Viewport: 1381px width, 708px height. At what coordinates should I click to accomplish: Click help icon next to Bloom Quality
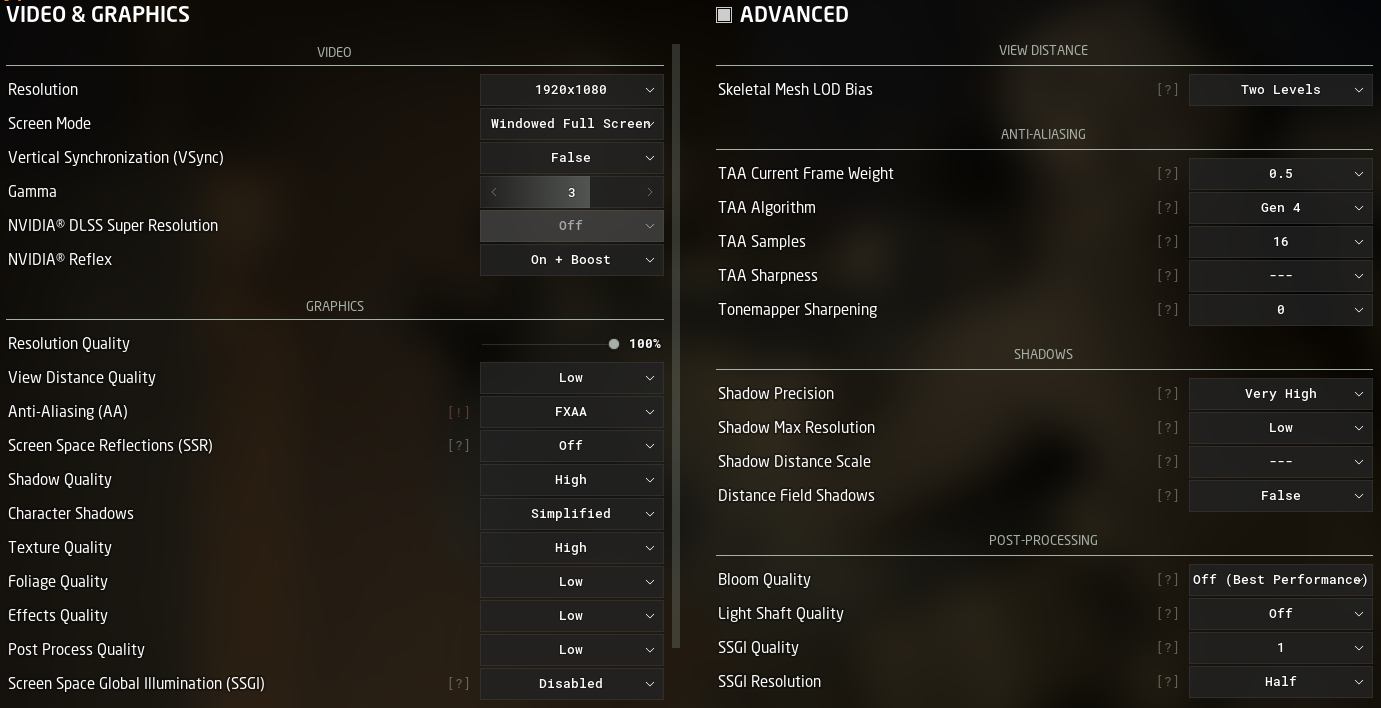(1167, 580)
